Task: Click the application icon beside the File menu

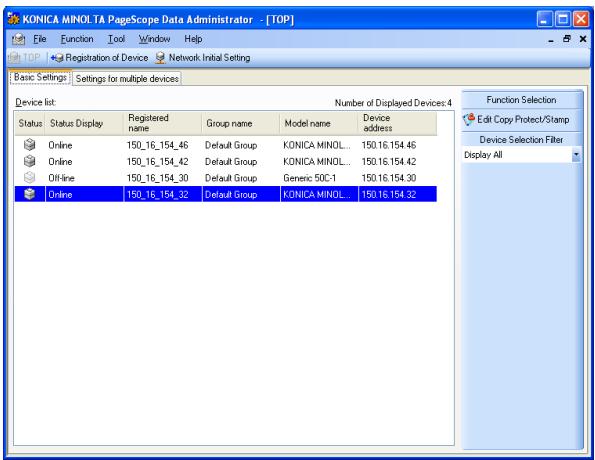Action: tap(18, 39)
